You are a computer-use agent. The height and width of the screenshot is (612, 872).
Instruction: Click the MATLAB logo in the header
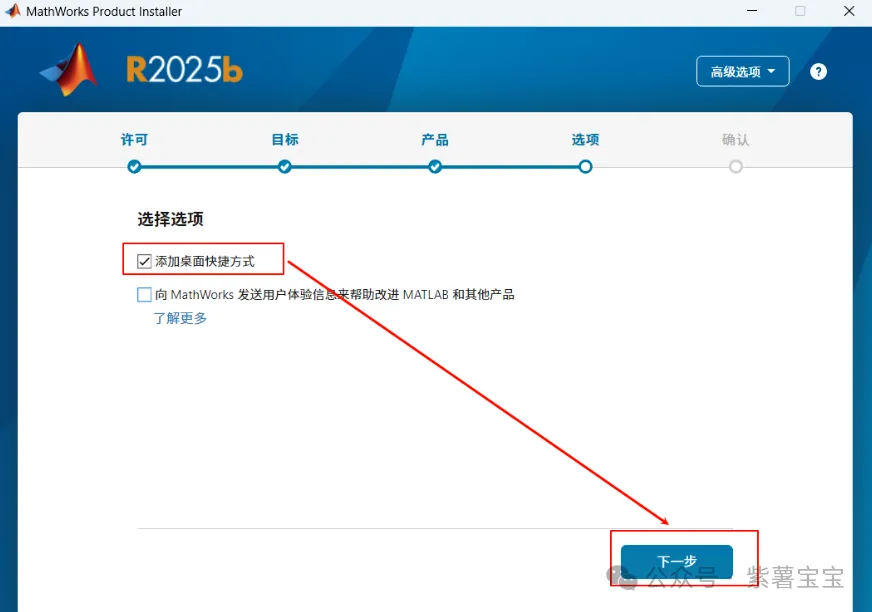tap(70, 70)
